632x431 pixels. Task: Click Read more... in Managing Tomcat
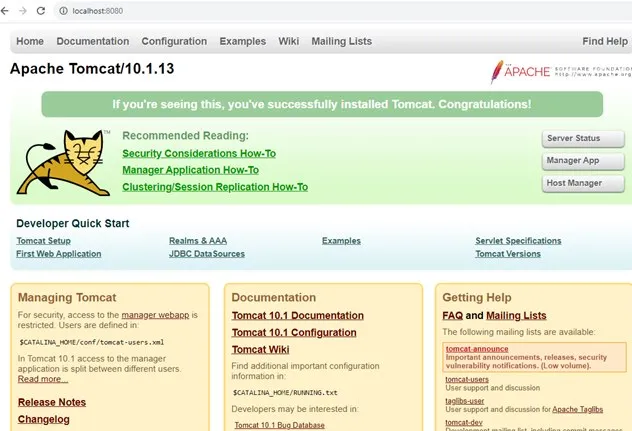pyautogui.click(x=43, y=379)
